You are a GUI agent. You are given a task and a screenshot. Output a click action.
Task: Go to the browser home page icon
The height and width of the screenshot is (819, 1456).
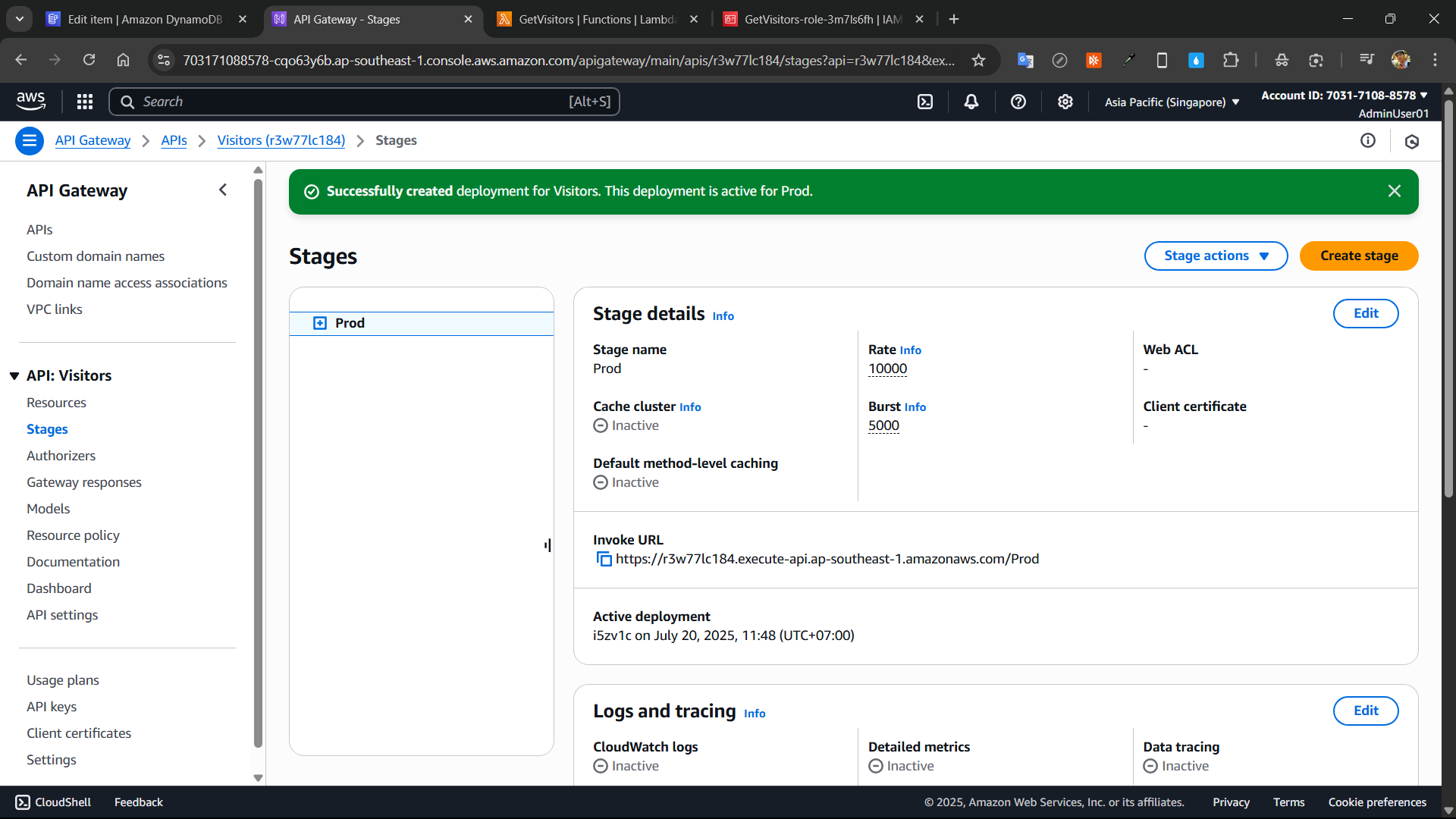tap(123, 60)
